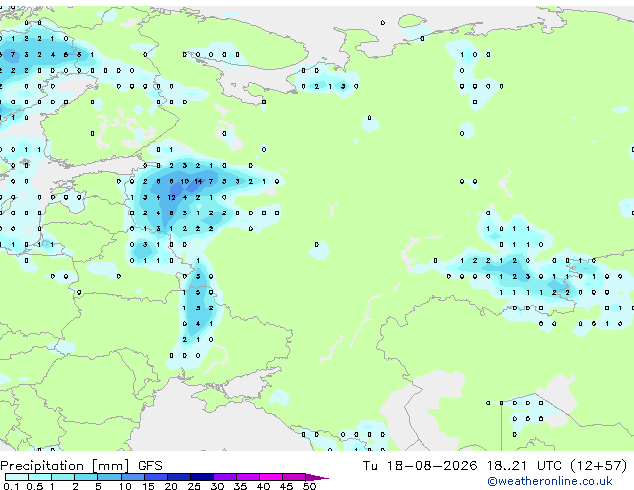Click the legend label '50'

click(x=309, y=486)
